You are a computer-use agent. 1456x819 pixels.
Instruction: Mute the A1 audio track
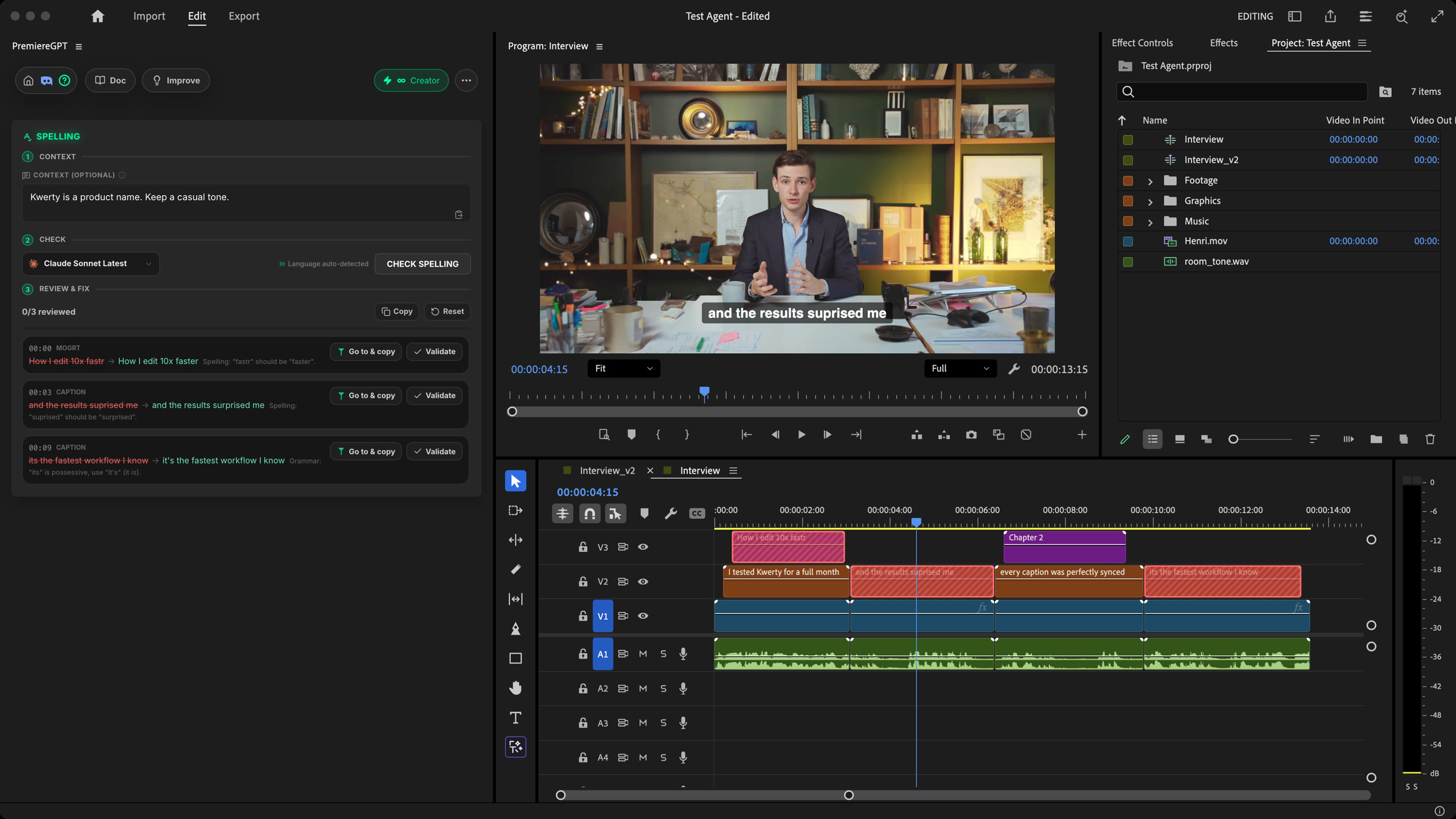point(643,654)
